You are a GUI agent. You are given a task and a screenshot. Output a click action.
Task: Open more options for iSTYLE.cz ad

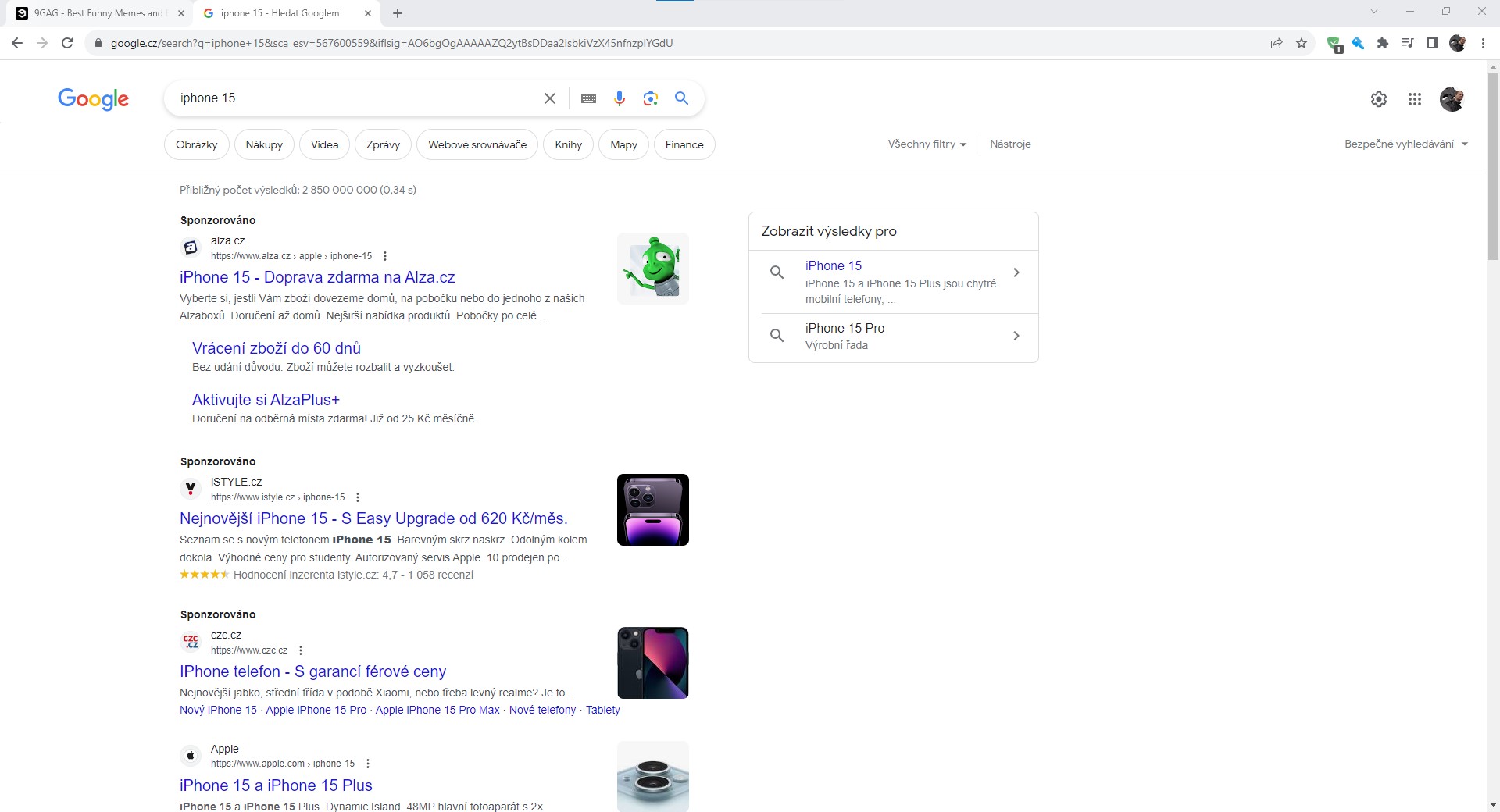pyautogui.click(x=358, y=497)
